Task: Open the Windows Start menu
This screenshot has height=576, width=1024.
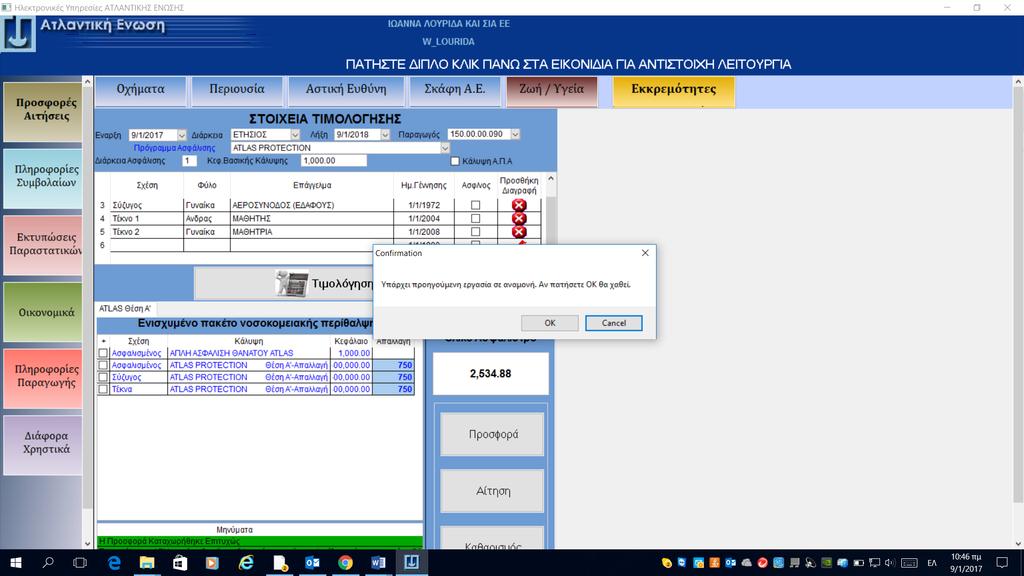Action: (16, 562)
